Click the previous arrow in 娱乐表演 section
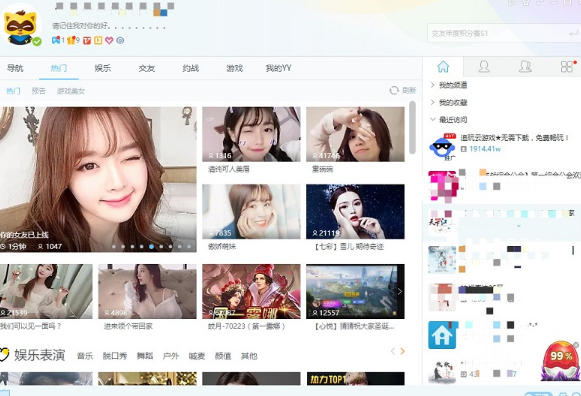Viewport: 581px width, 396px height. coord(393,351)
